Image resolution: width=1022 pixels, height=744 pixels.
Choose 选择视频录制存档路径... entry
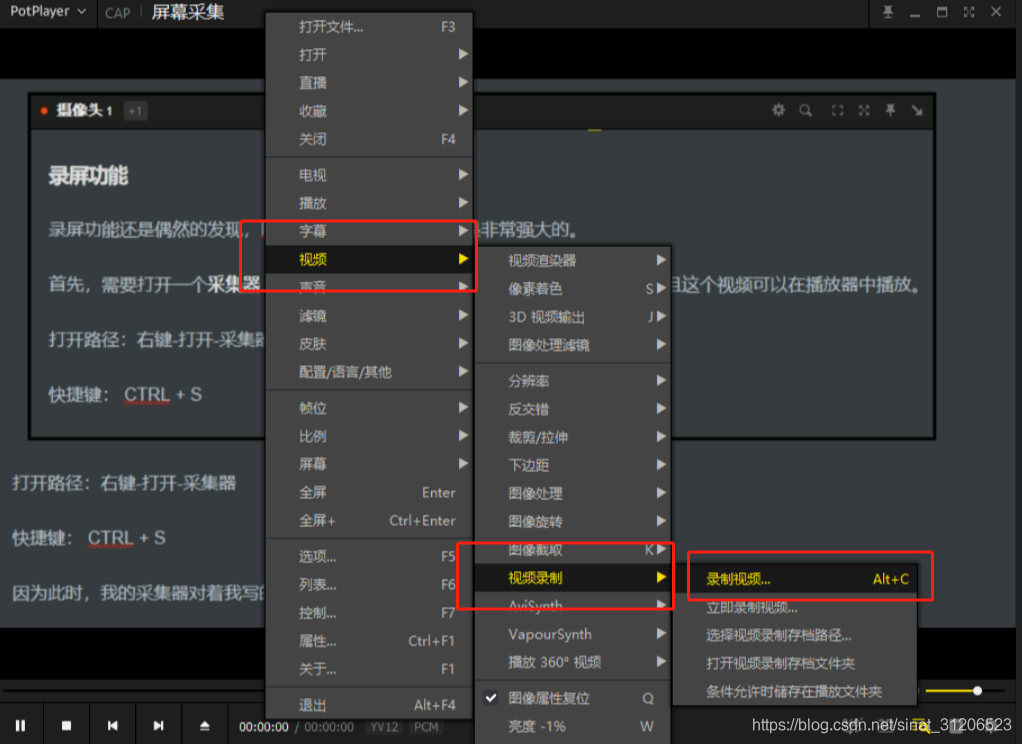(795, 635)
